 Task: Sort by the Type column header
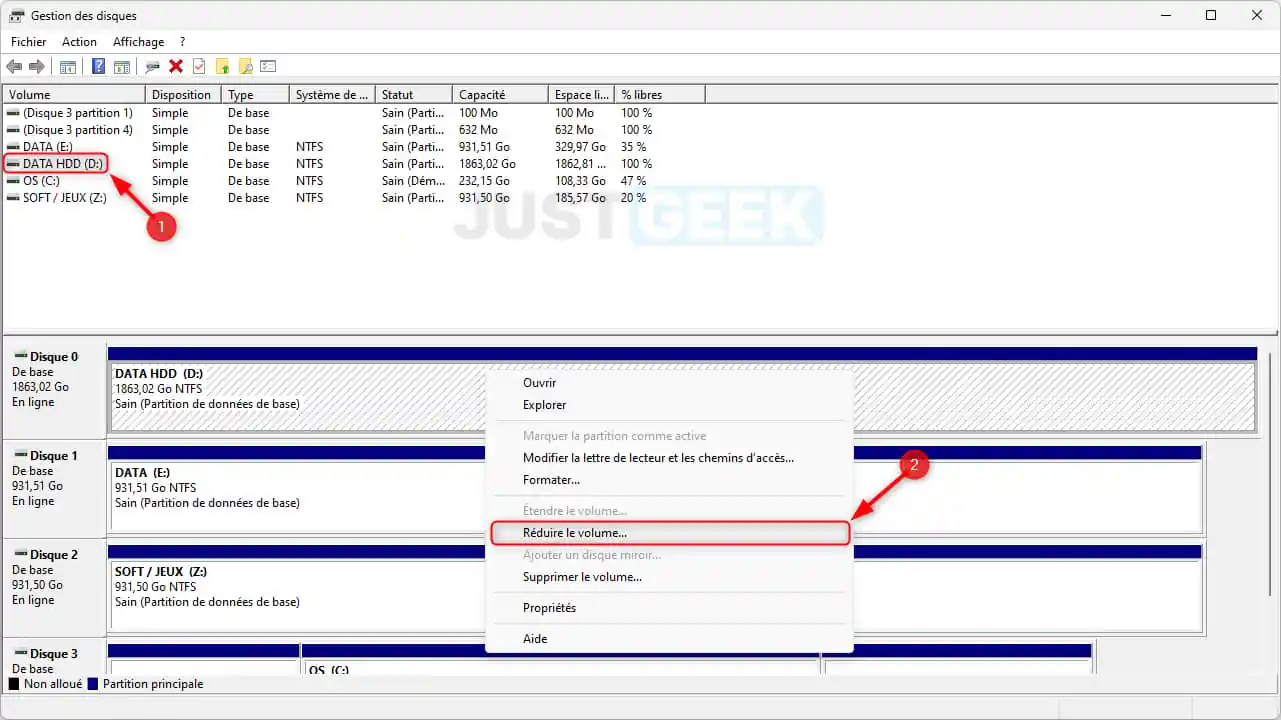point(256,95)
